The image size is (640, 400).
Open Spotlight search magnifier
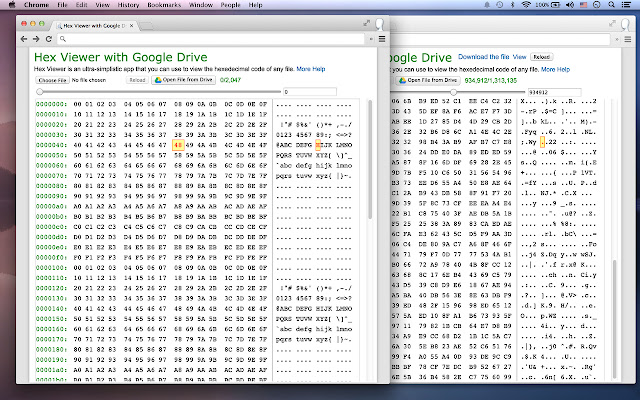[x=611, y=5]
